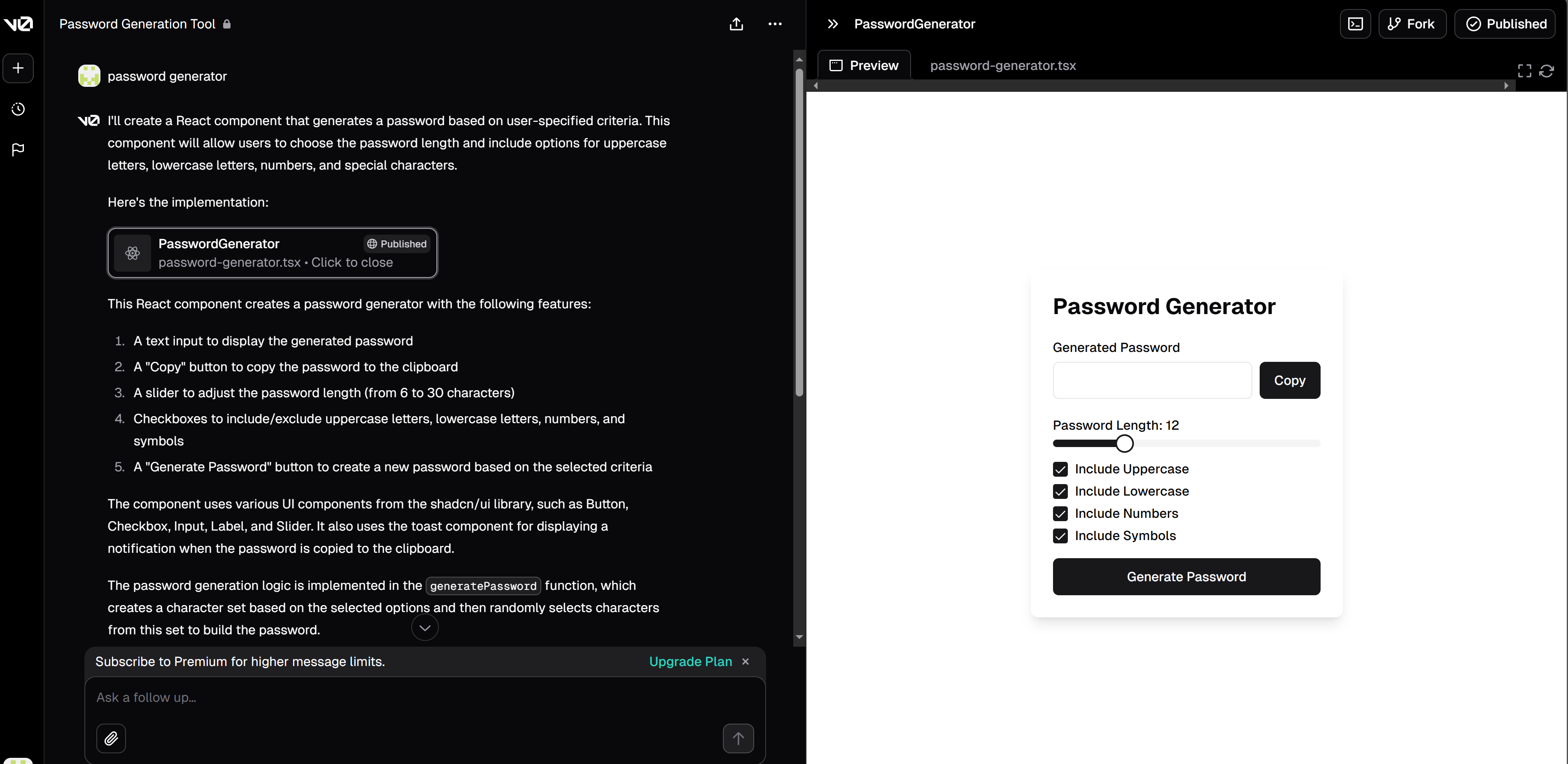Open the three-dot more options menu
Viewport: 1568px width, 764px height.
click(774, 24)
